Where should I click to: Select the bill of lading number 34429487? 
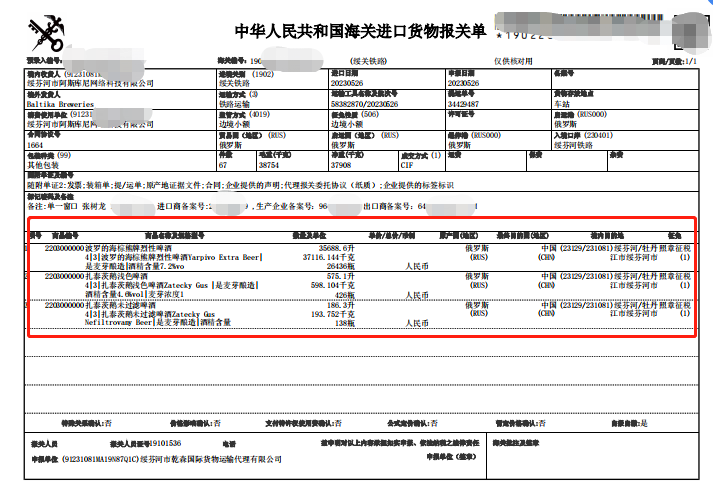click(x=463, y=104)
